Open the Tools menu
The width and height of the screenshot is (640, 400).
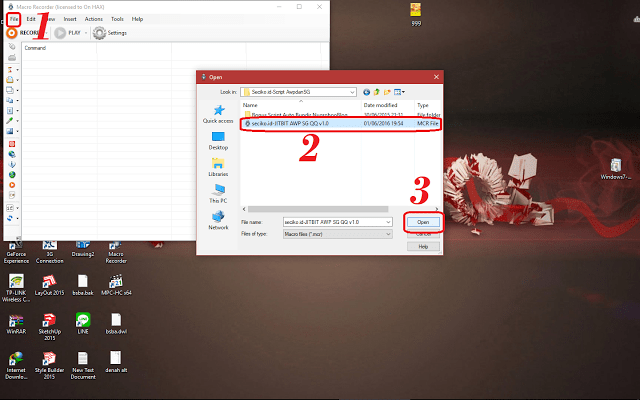click(117, 18)
